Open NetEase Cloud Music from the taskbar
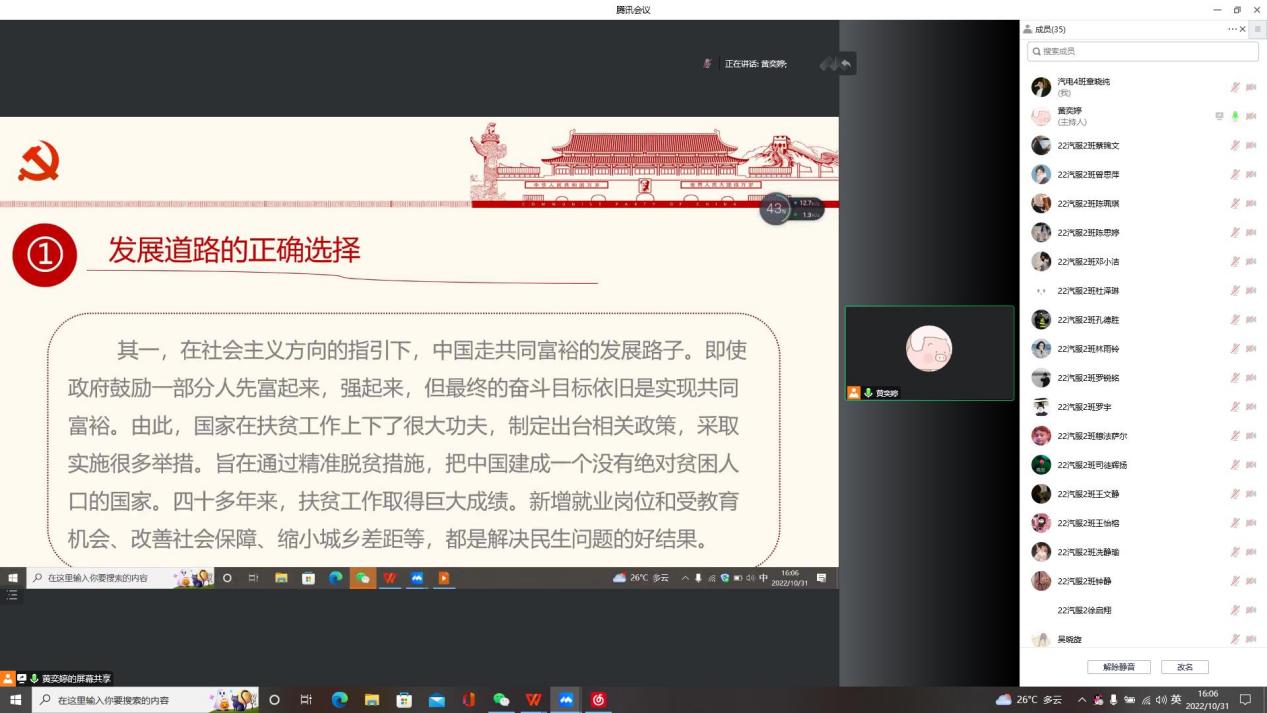The image size is (1267, 713). pos(599,700)
